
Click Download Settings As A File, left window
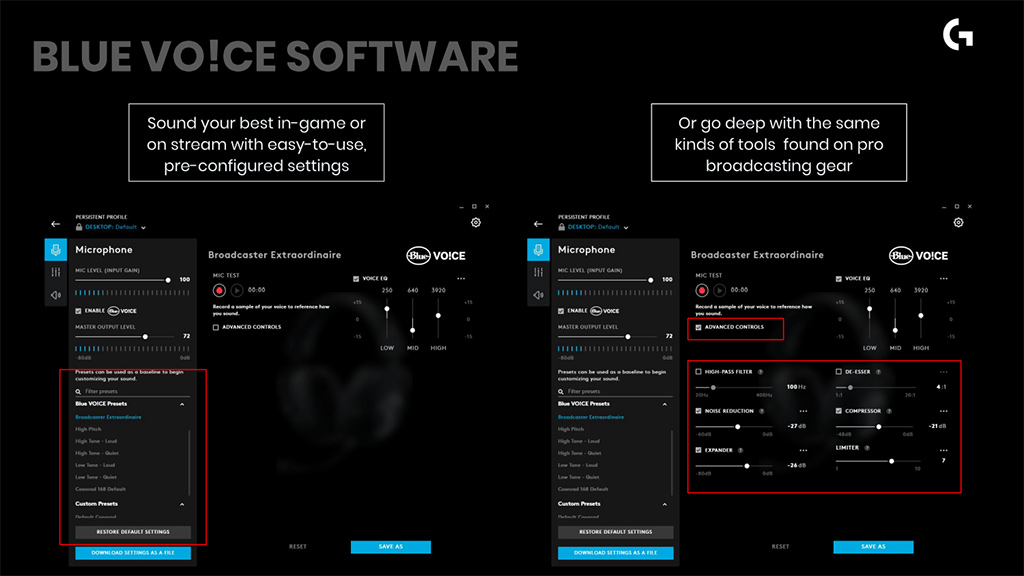pos(133,553)
